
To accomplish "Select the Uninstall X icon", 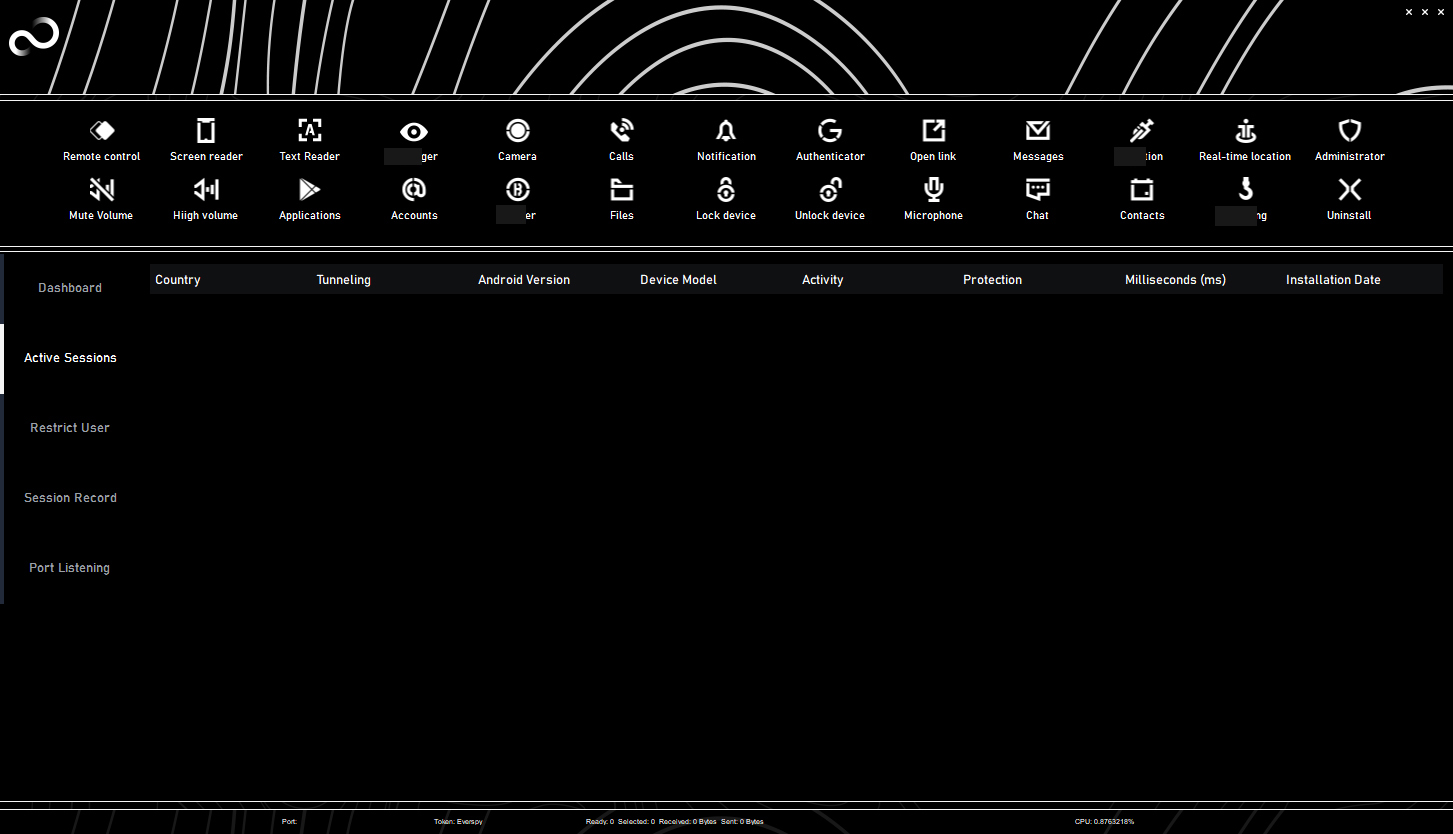I will [x=1350, y=190].
